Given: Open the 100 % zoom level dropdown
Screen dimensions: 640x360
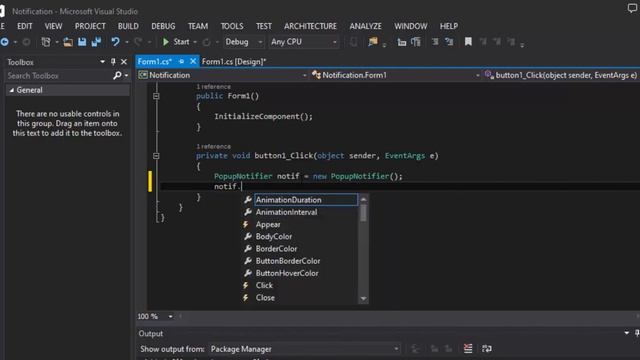Looking at the screenshot, I should [x=155, y=316].
